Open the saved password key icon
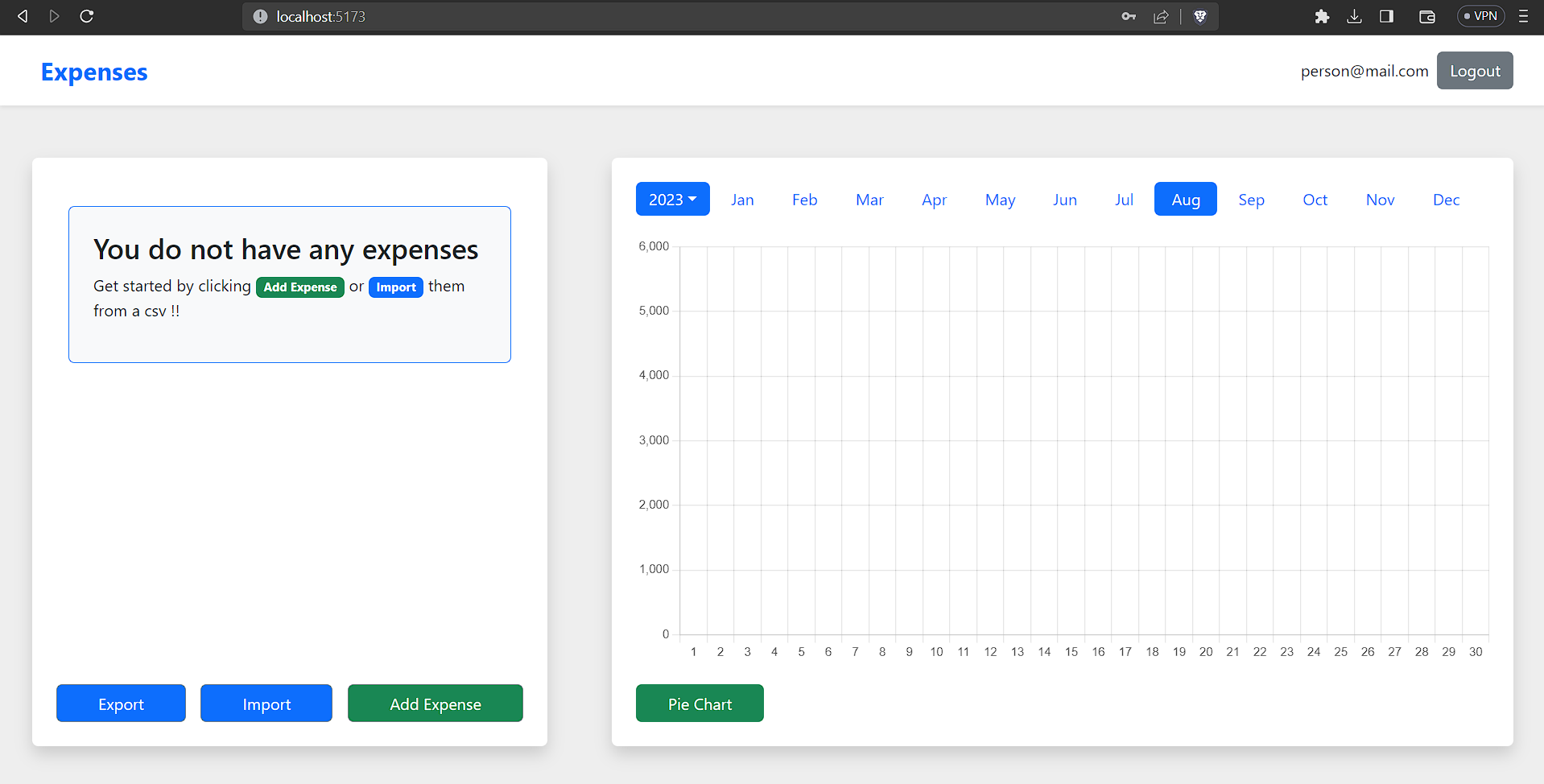This screenshot has width=1544, height=784. tap(1129, 16)
